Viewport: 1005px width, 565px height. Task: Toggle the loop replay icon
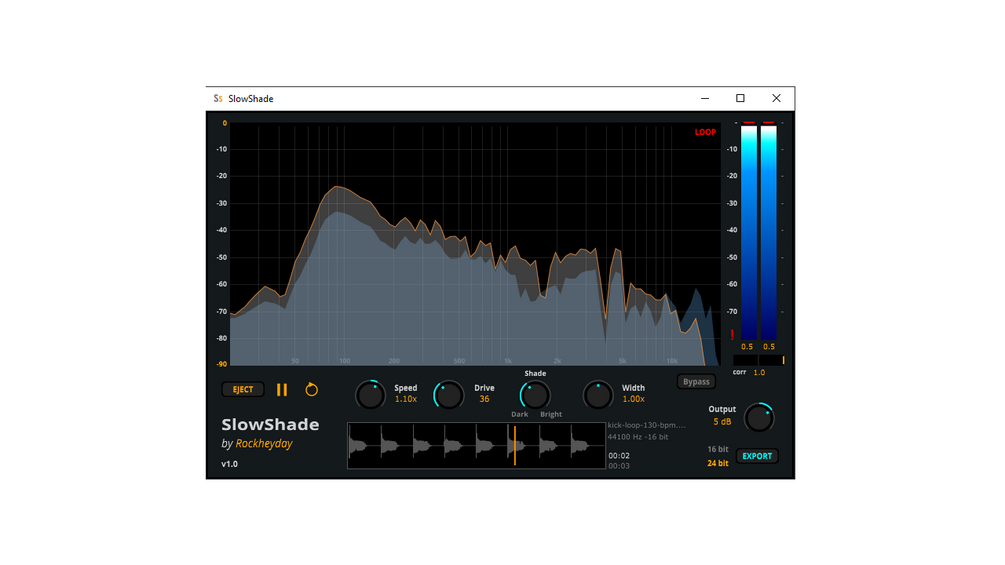(311, 389)
